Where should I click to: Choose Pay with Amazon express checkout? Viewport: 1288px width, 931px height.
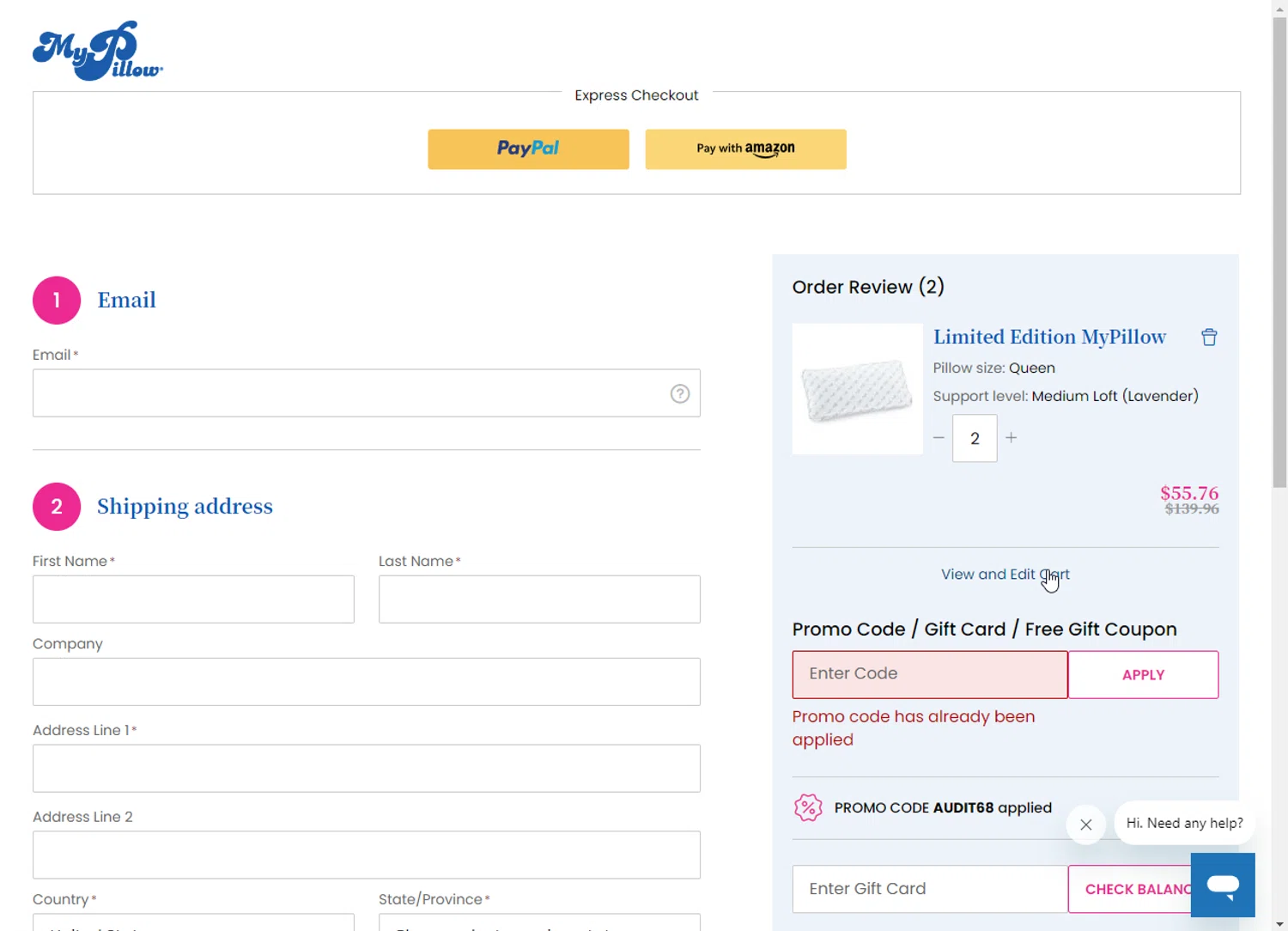click(745, 149)
